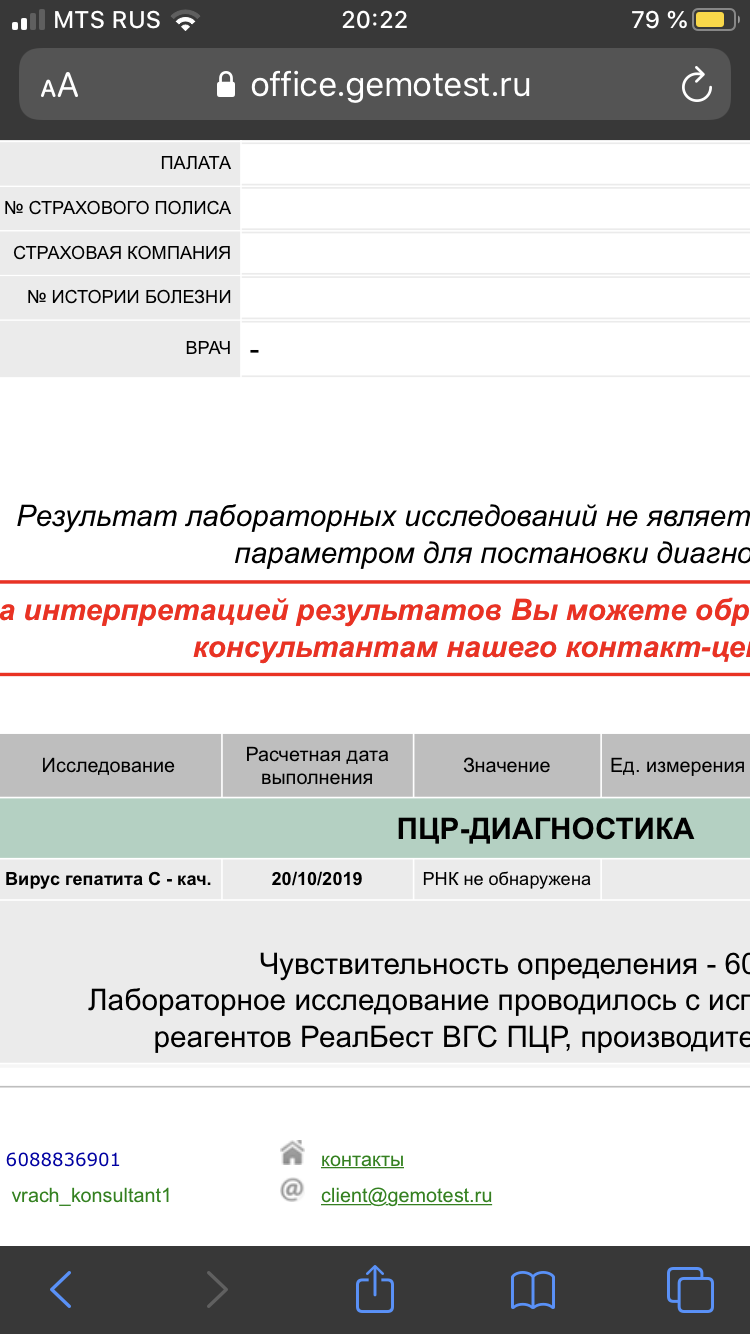The height and width of the screenshot is (1334, 750).
Task: Tap the client@gemotest.ru email link
Action: pyautogui.click(x=406, y=1196)
